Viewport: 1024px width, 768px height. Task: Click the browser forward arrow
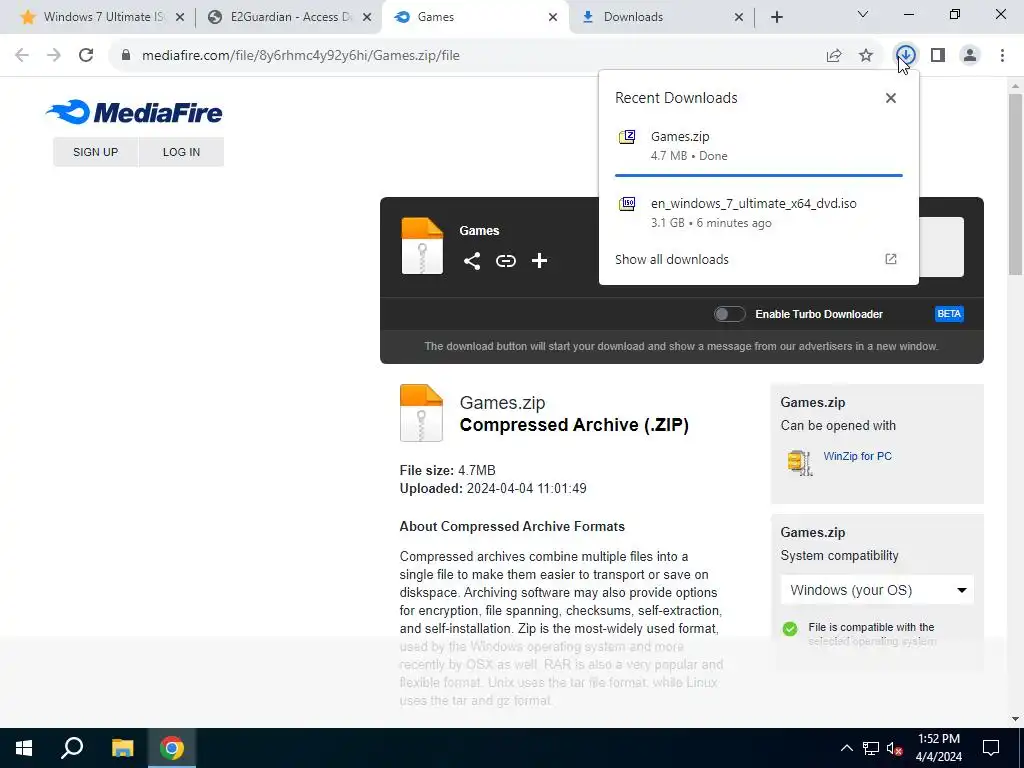(54, 56)
